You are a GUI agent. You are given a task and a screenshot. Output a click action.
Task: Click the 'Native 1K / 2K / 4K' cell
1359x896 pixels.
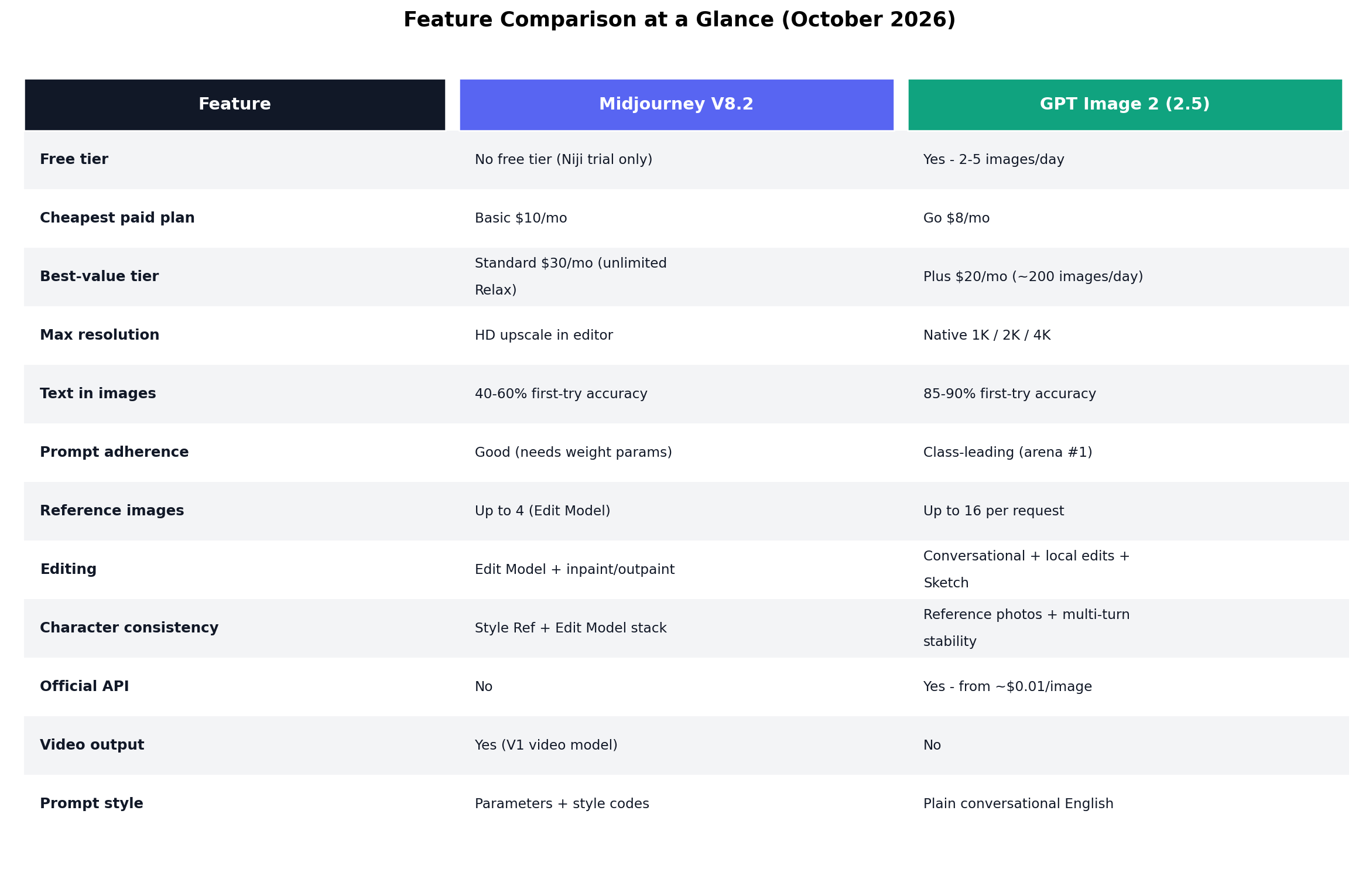click(x=987, y=336)
